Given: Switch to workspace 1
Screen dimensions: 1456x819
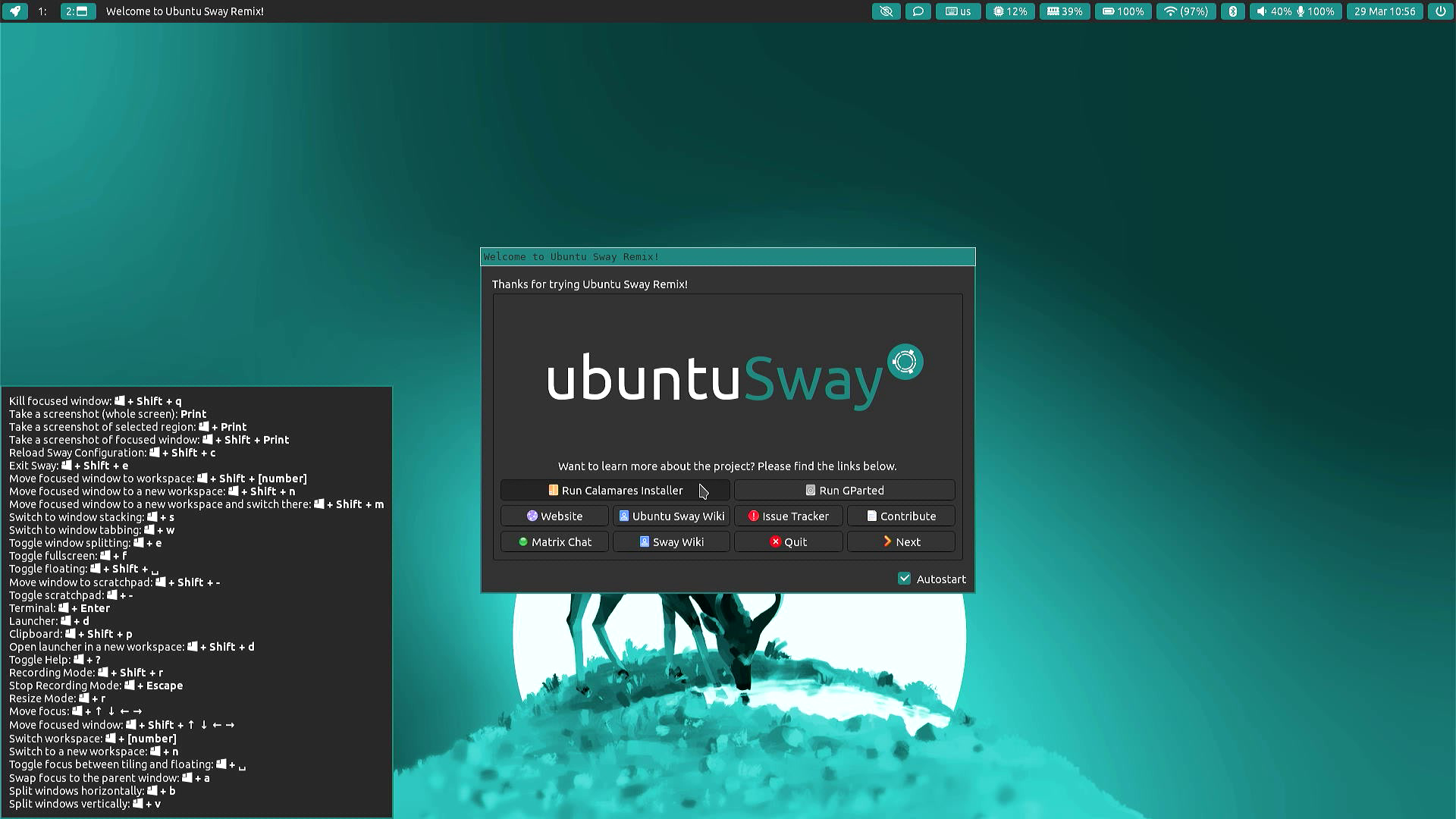Looking at the screenshot, I should (42, 11).
